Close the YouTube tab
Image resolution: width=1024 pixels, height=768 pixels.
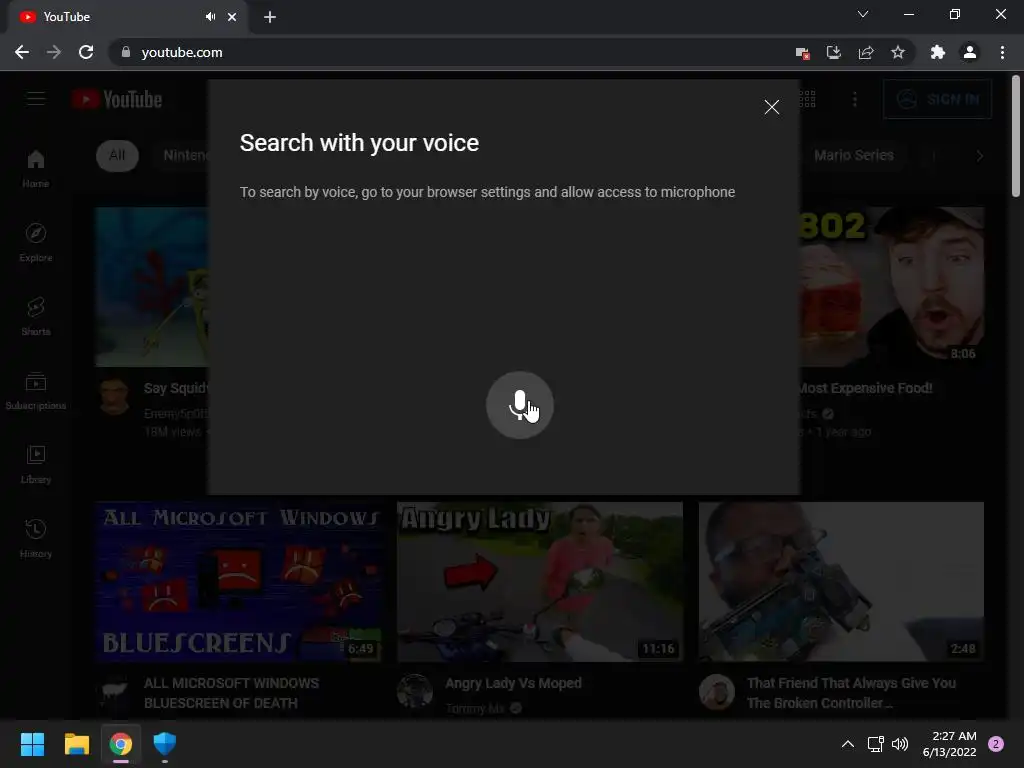[x=232, y=17]
